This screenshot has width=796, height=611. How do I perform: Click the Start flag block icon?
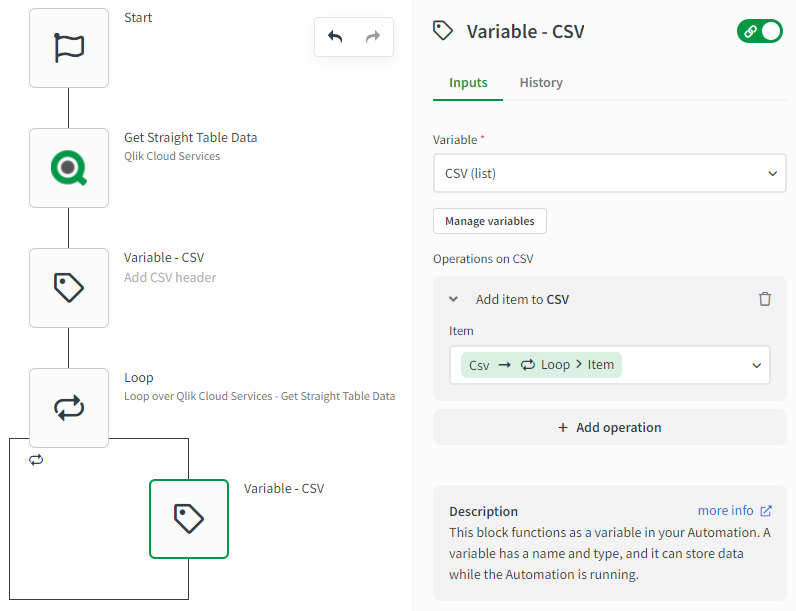69,48
